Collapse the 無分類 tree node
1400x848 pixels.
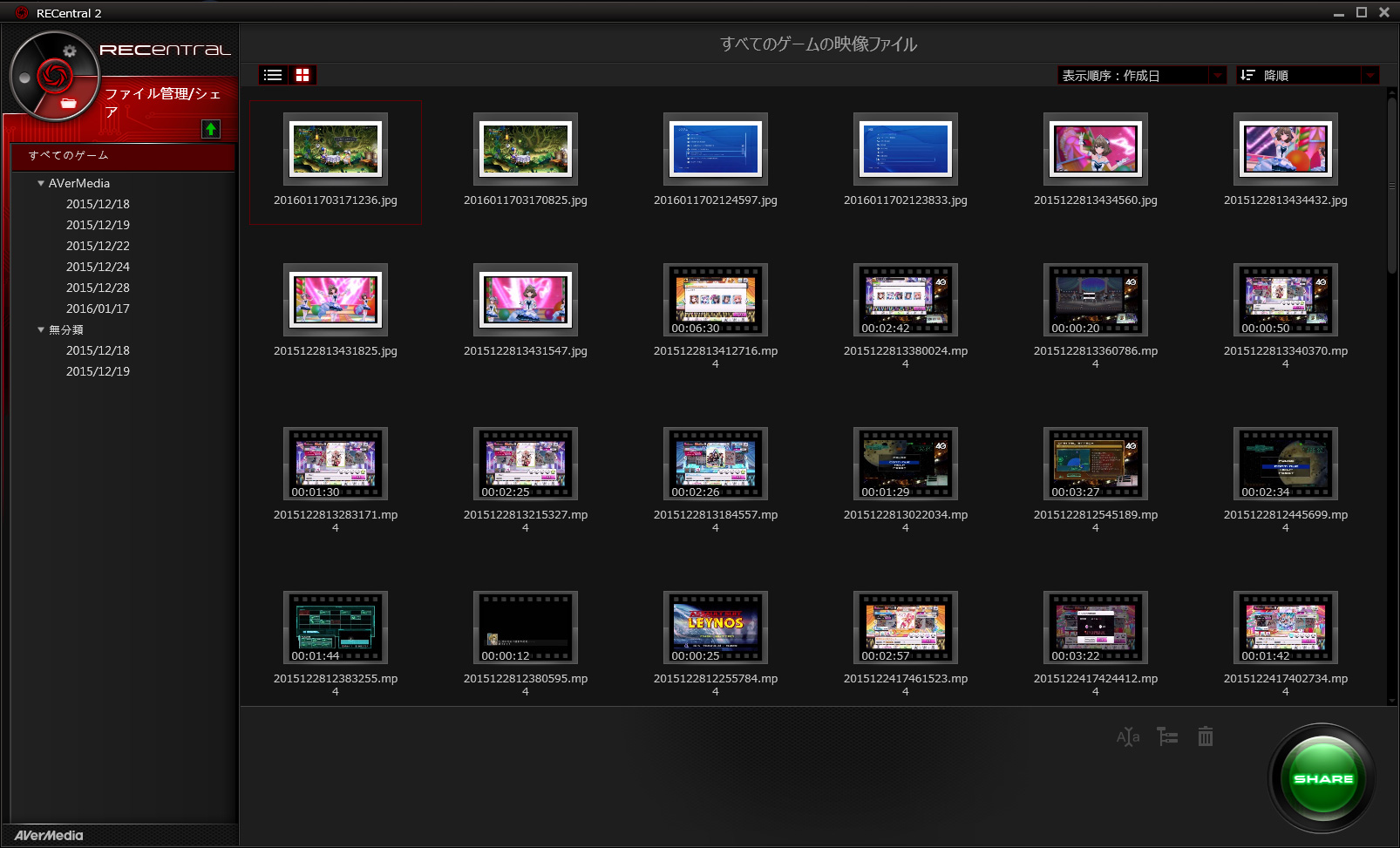click(x=41, y=329)
